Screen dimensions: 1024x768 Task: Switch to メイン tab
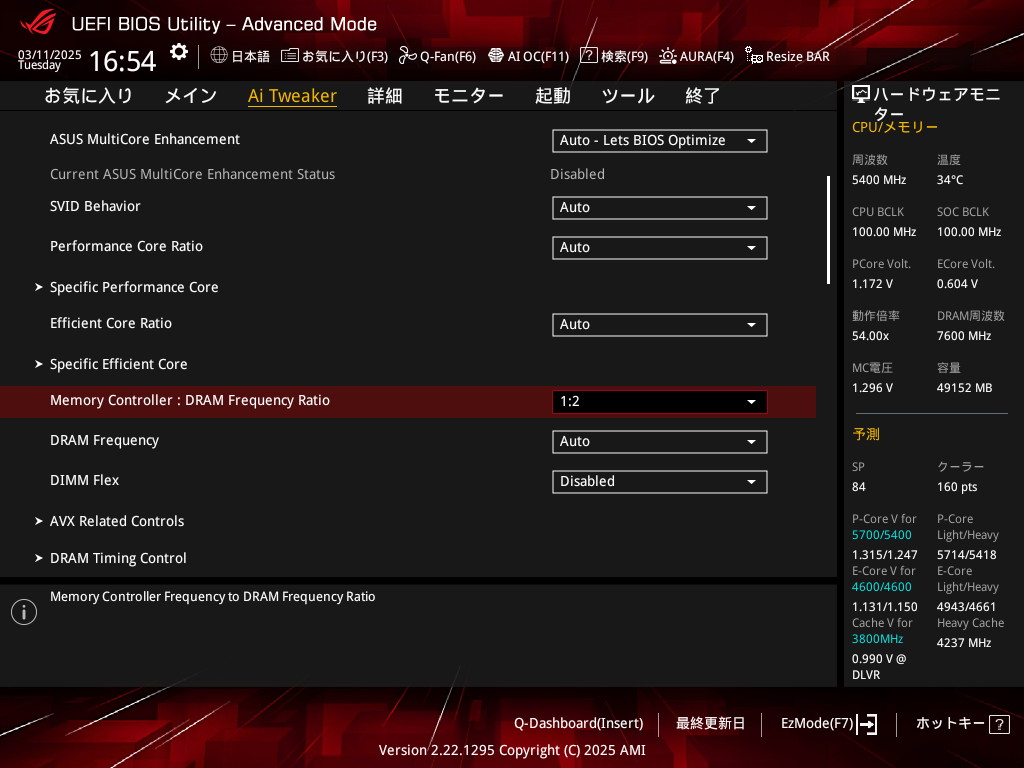tap(191, 96)
